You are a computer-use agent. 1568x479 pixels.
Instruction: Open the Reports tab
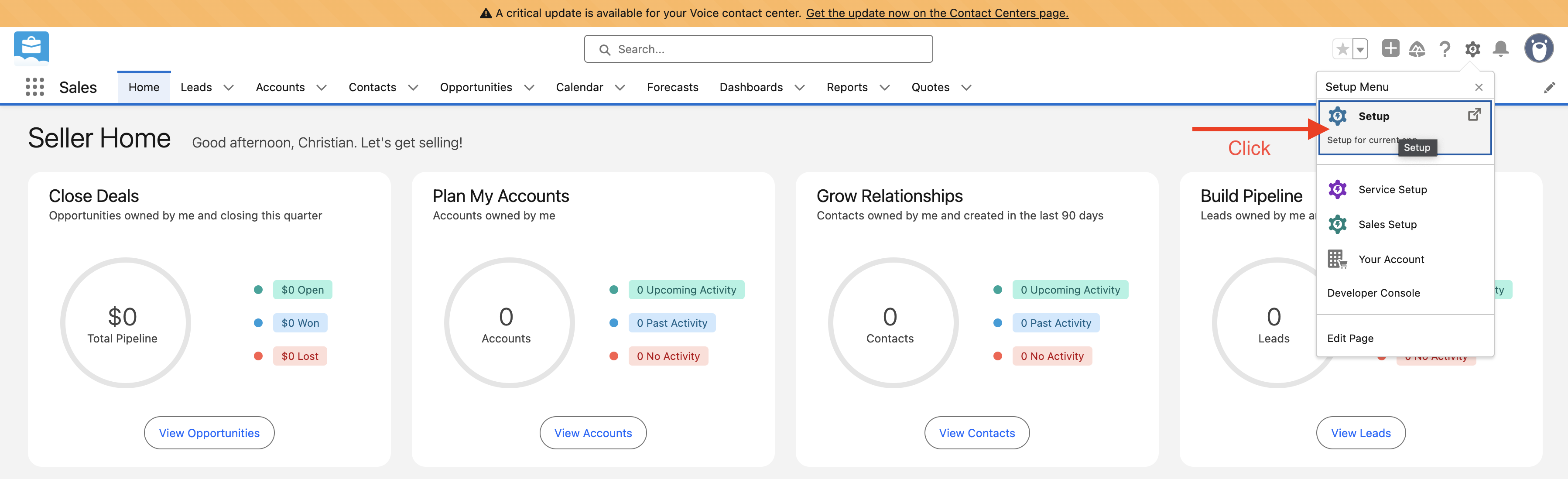pyautogui.click(x=847, y=87)
